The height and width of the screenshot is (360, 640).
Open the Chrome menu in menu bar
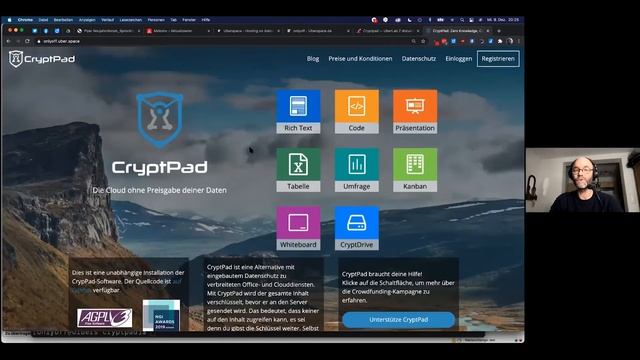pos(25,20)
